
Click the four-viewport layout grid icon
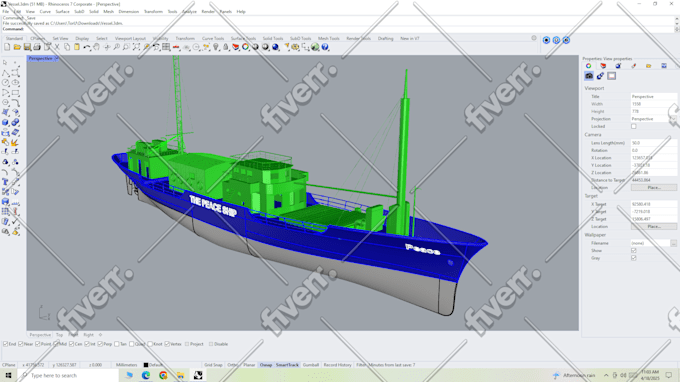tap(166, 47)
